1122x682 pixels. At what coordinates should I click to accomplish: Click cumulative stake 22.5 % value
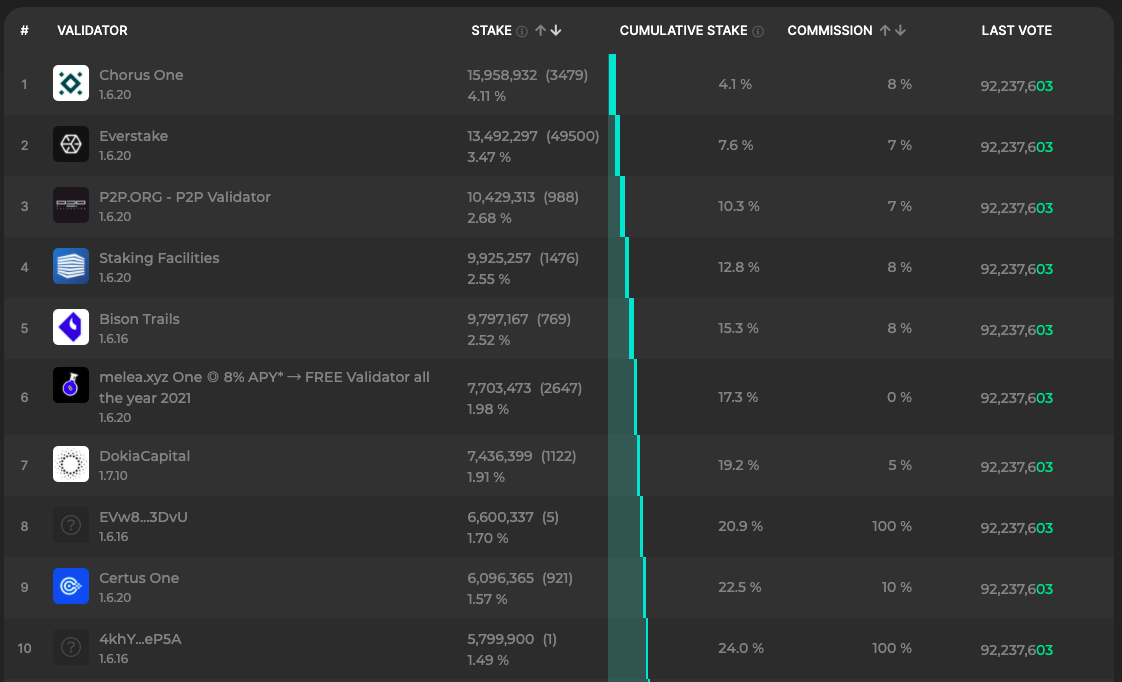[740, 588]
